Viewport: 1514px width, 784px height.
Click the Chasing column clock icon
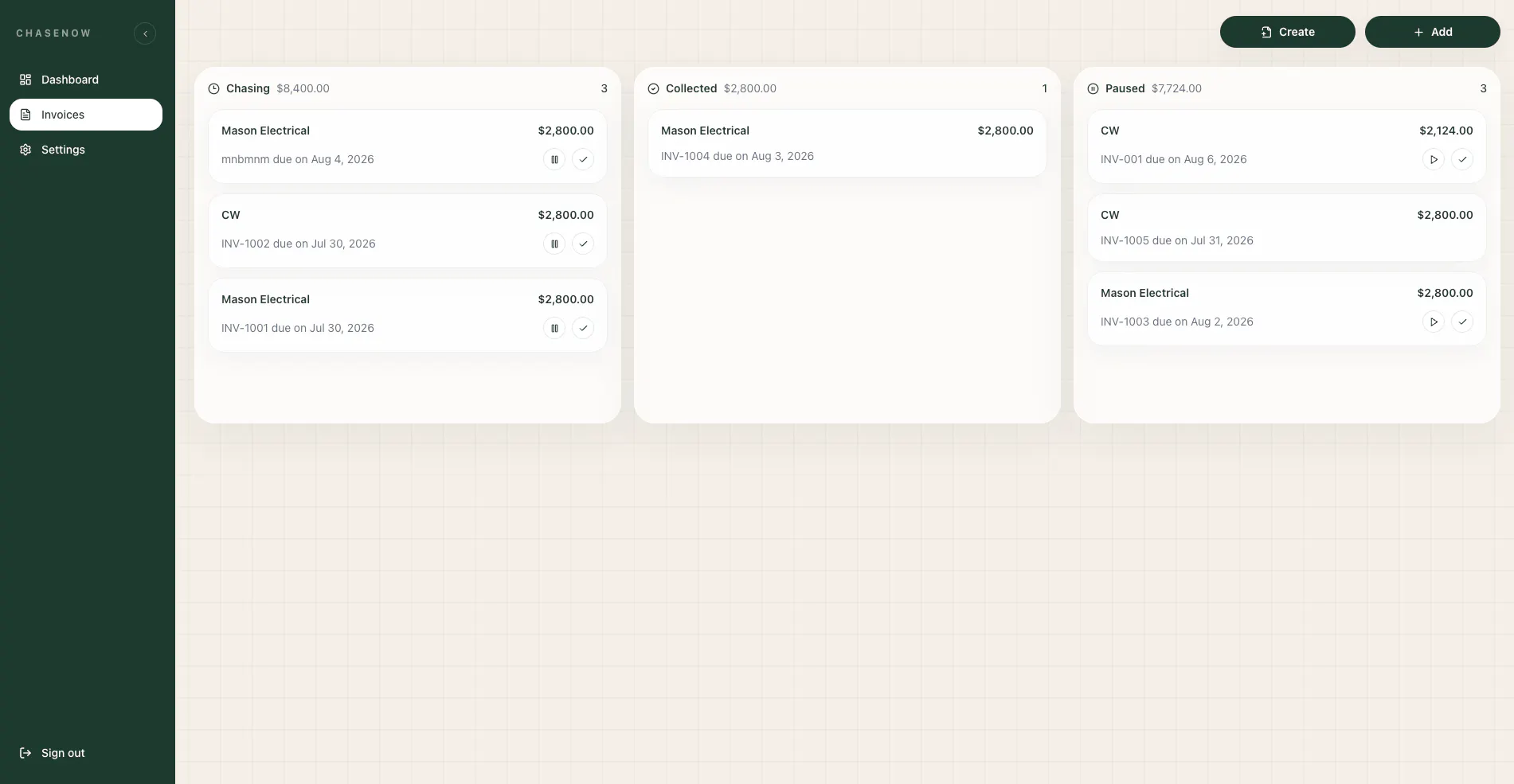(x=213, y=89)
